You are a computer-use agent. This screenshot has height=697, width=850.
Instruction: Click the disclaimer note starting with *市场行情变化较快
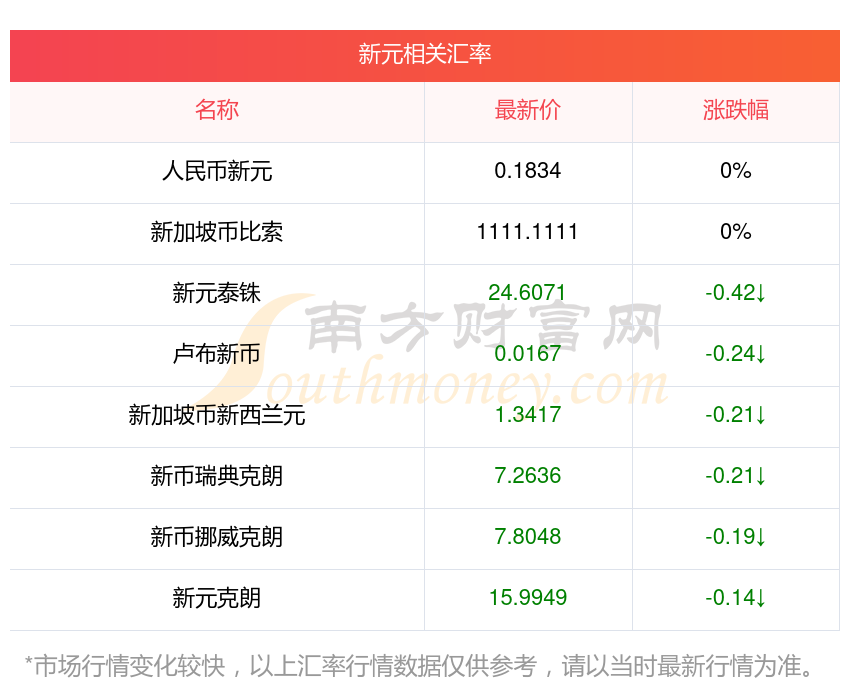tap(420, 666)
